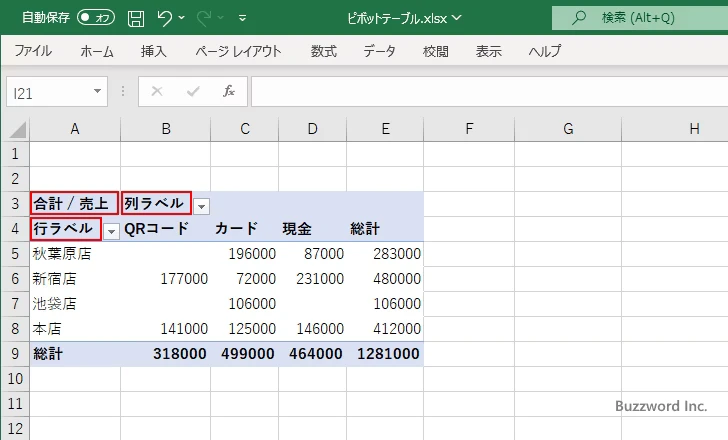The width and height of the screenshot is (728, 440).
Task: Select column G header
Action: (x=568, y=129)
